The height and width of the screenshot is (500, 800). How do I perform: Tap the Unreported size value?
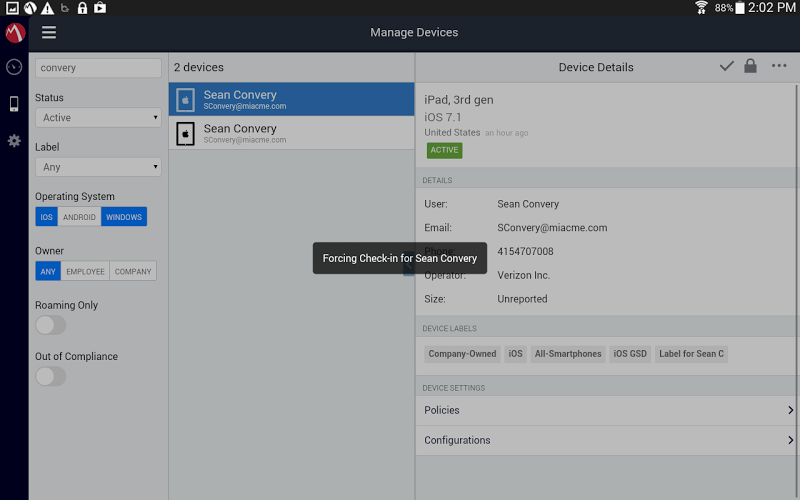[522, 299]
